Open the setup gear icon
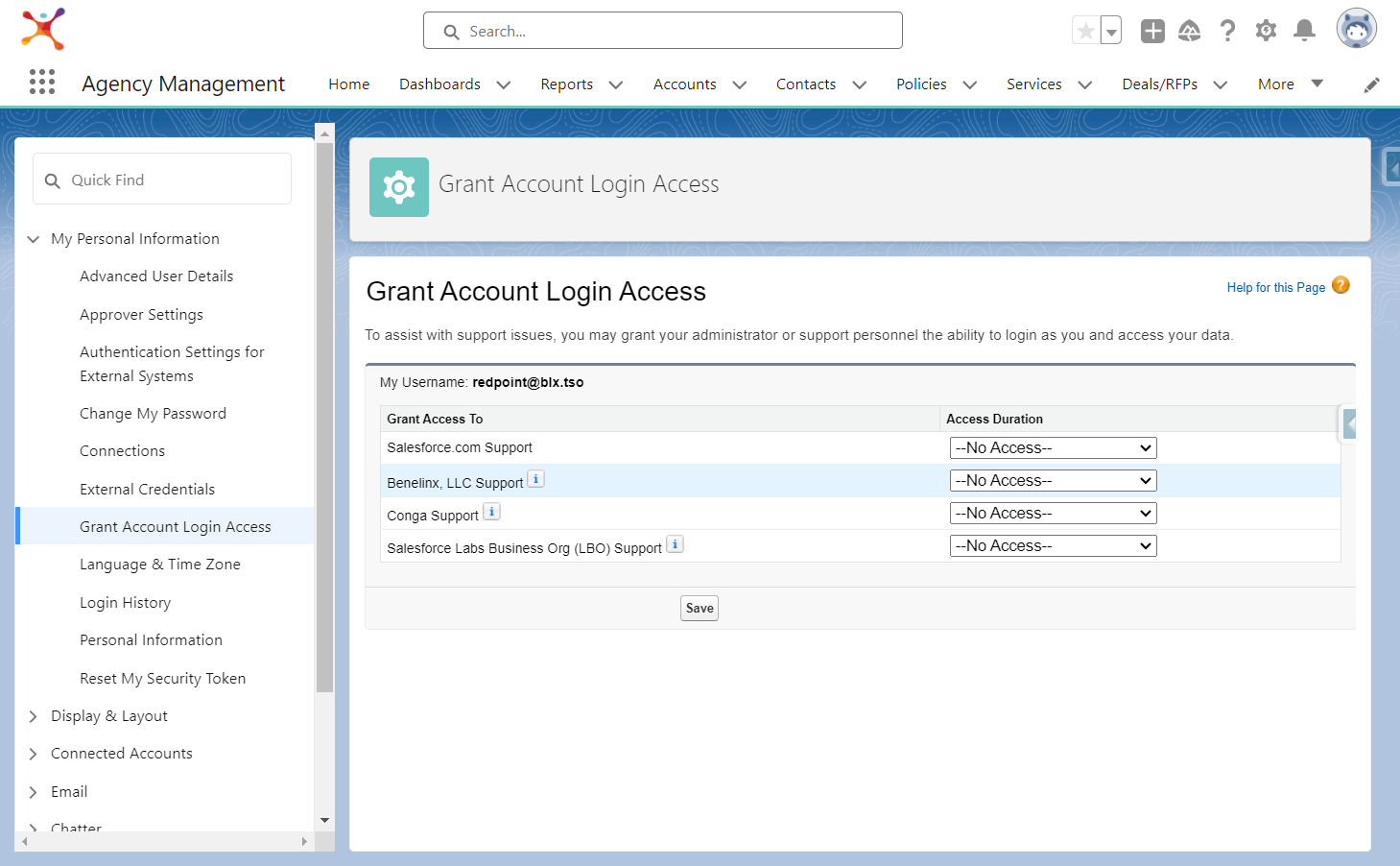 (1266, 31)
